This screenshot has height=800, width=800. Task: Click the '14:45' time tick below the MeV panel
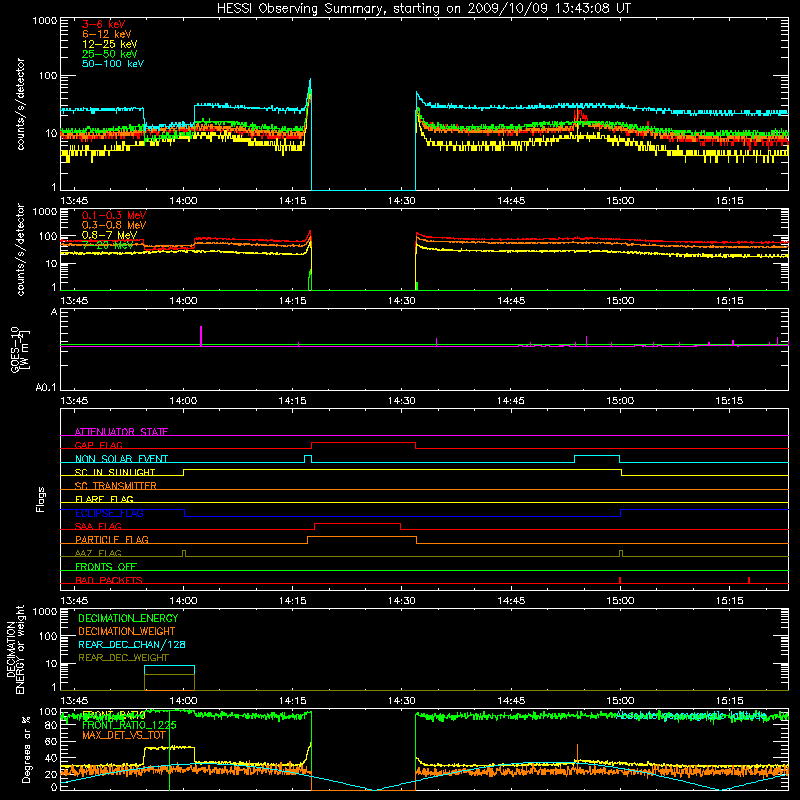click(x=511, y=301)
